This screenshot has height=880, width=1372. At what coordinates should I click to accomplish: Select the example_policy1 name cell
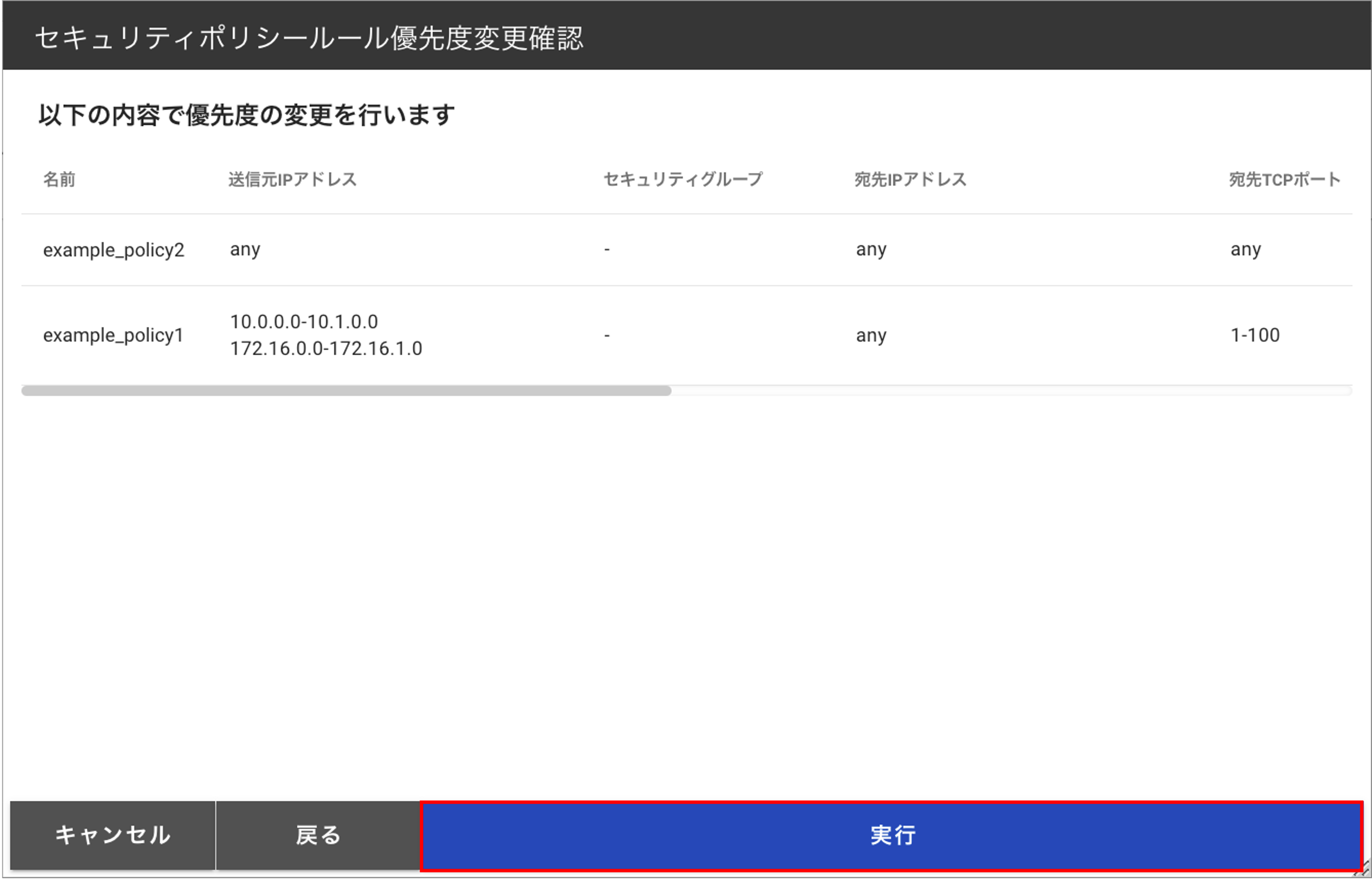click(113, 335)
